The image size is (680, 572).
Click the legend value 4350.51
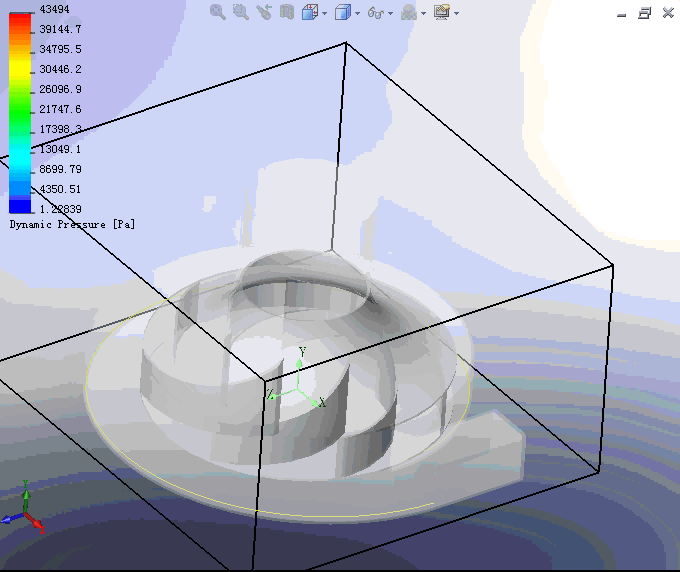pos(60,189)
